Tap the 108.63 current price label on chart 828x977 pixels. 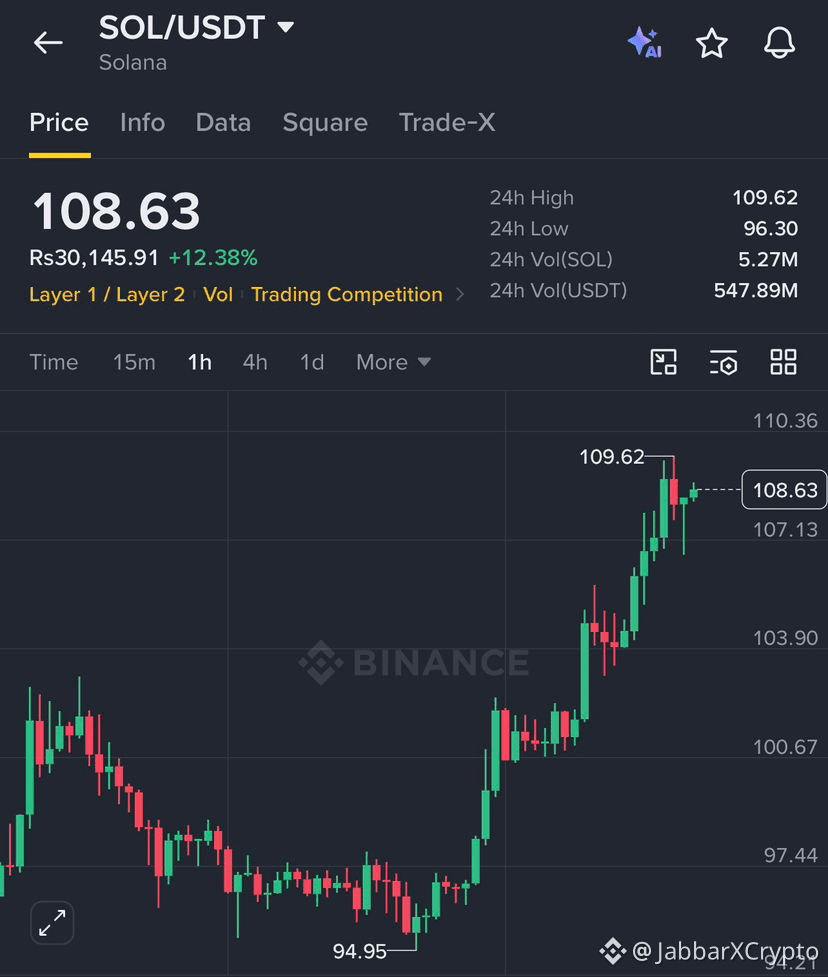click(x=784, y=490)
